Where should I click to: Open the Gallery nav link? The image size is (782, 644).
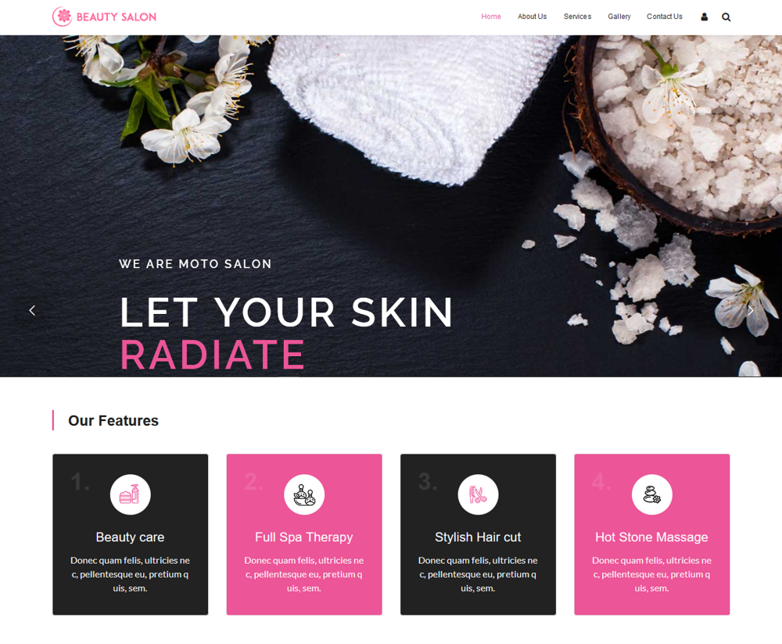click(x=619, y=16)
